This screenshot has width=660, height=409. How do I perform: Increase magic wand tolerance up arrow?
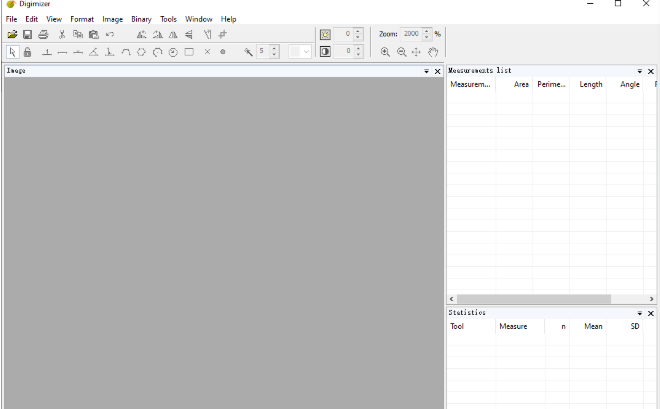274,49
